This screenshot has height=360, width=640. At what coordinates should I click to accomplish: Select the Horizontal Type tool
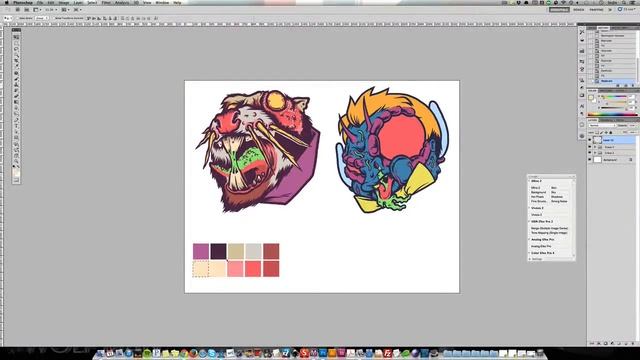[x=16, y=126]
